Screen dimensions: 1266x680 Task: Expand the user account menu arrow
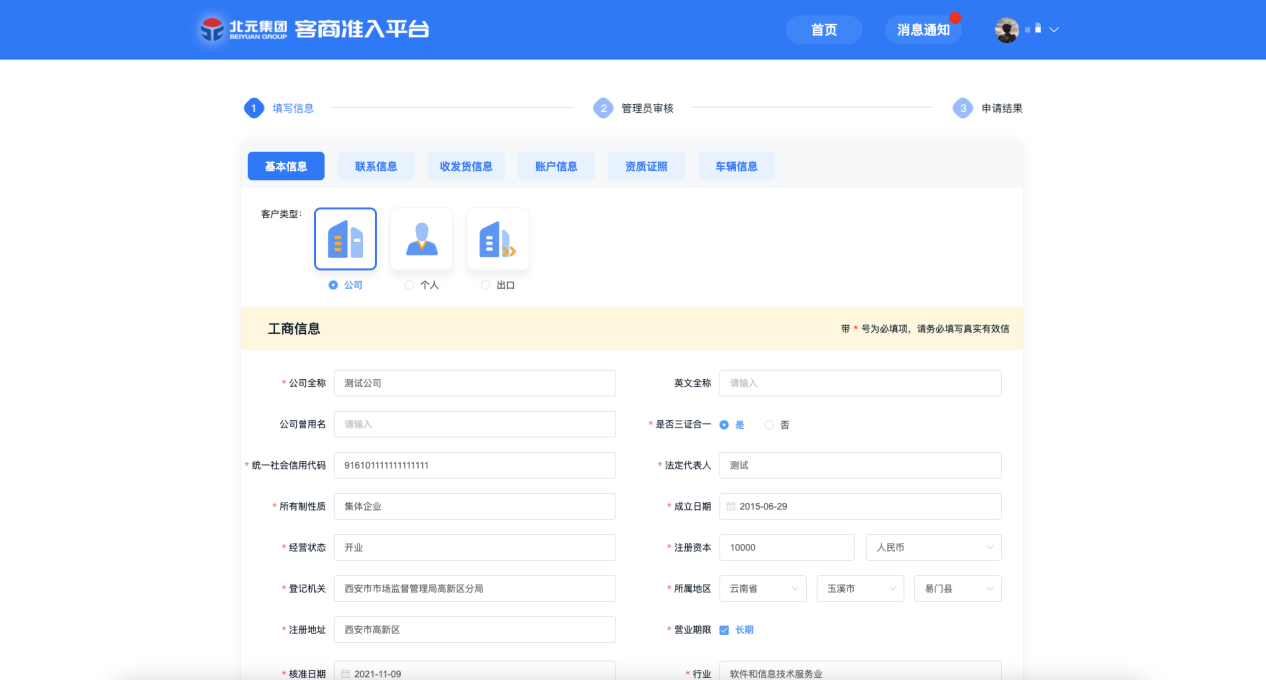click(x=1054, y=30)
